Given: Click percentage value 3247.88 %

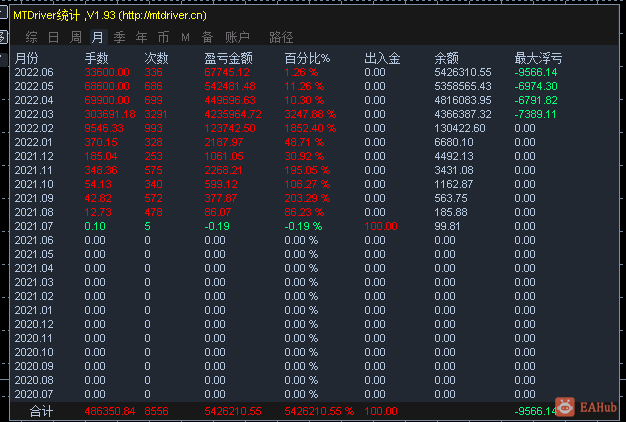Looking at the screenshot, I should [x=310, y=114].
